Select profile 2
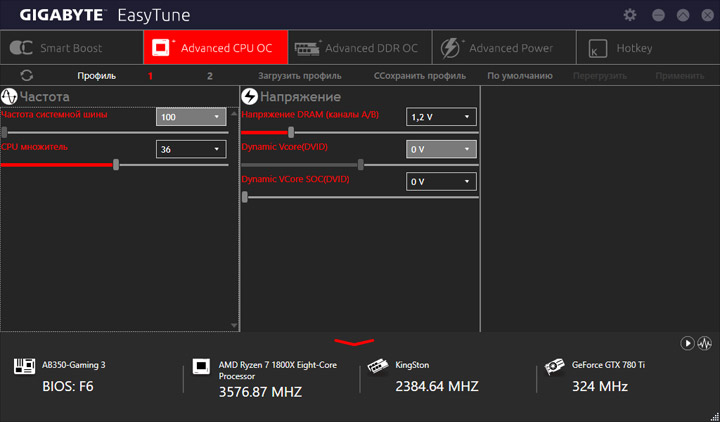720x422 pixels. (210, 76)
